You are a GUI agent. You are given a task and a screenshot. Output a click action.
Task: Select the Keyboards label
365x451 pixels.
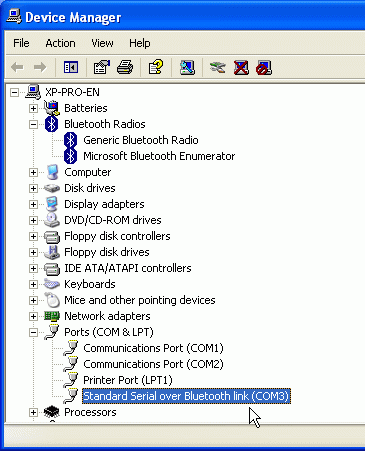pyautogui.click(x=90, y=284)
